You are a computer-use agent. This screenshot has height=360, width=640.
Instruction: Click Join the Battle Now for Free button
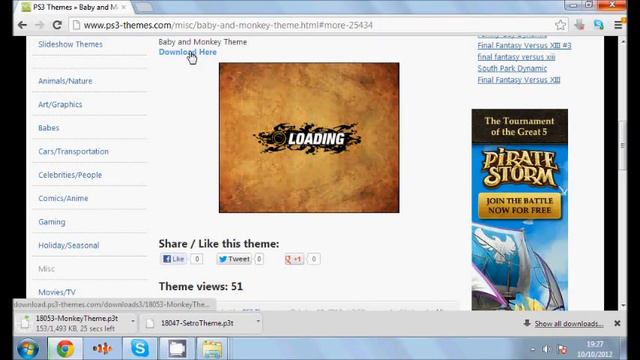[520, 206]
